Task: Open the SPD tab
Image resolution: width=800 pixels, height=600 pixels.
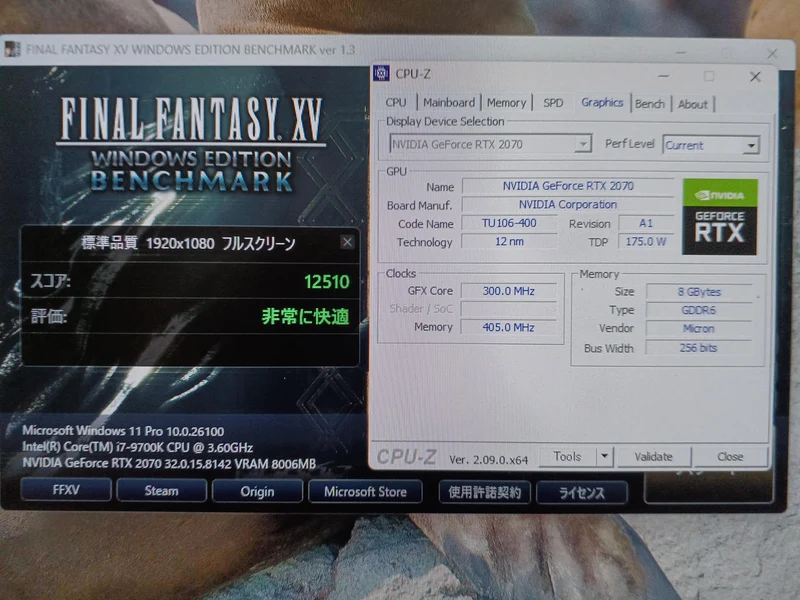Action: [x=553, y=103]
